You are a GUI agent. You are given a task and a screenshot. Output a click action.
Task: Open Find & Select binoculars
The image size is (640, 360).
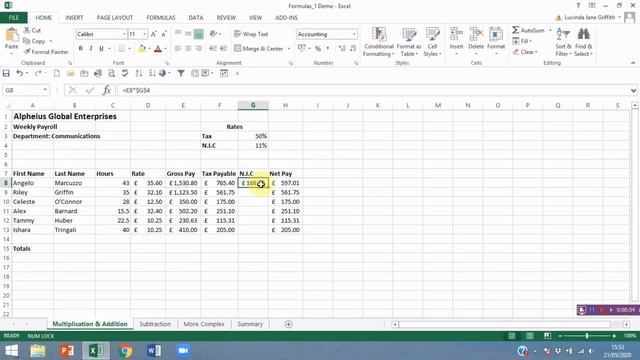pyautogui.click(x=583, y=42)
